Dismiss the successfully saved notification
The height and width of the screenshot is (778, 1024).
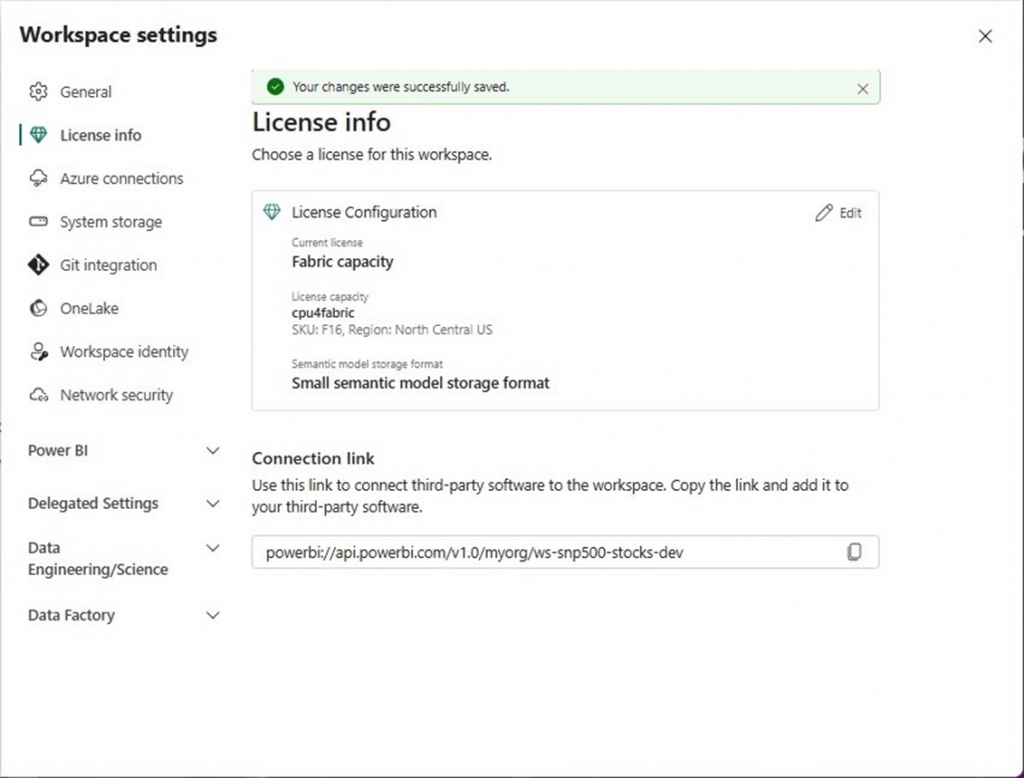coord(863,88)
